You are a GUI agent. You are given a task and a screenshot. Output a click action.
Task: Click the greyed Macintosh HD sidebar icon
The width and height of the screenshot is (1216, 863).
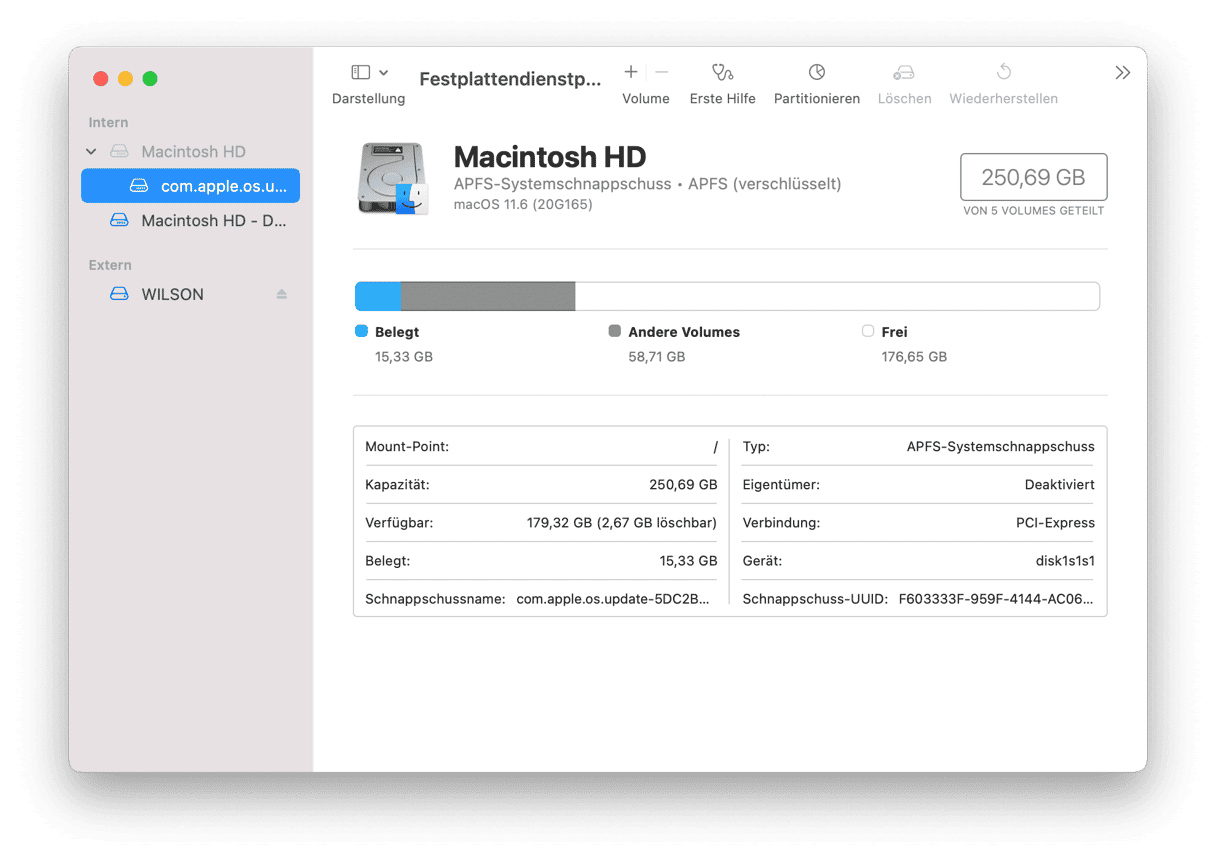click(x=120, y=152)
